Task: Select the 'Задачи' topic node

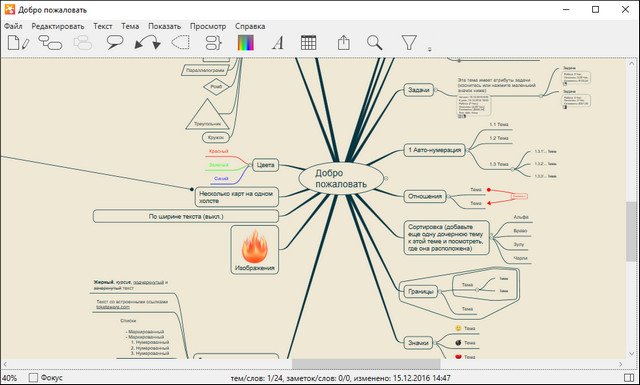Action: coord(419,90)
